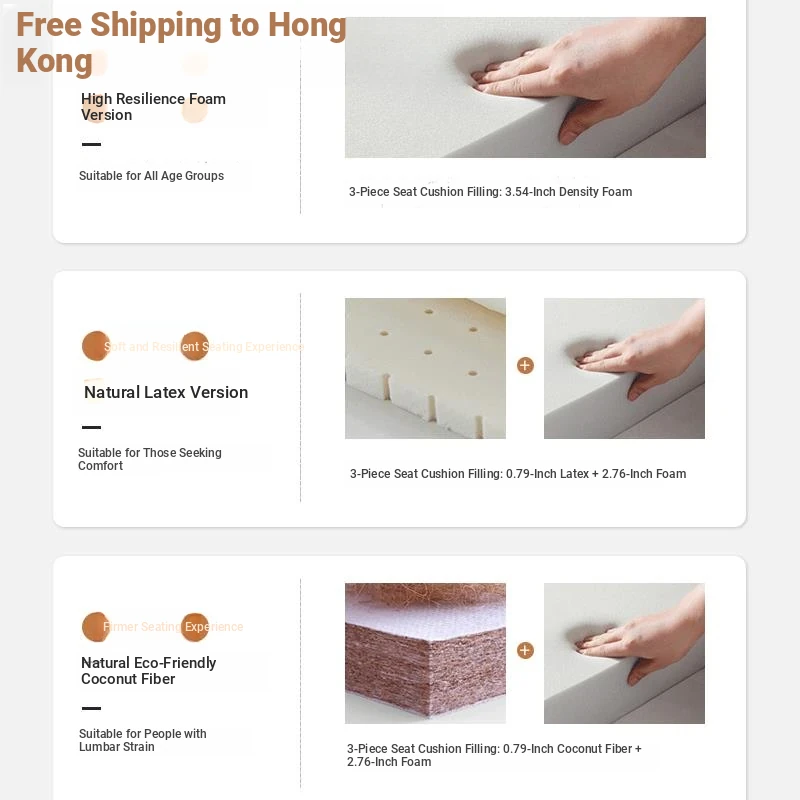Click the right orange circle above Natural Latex
The image size is (800, 800).
click(194, 346)
